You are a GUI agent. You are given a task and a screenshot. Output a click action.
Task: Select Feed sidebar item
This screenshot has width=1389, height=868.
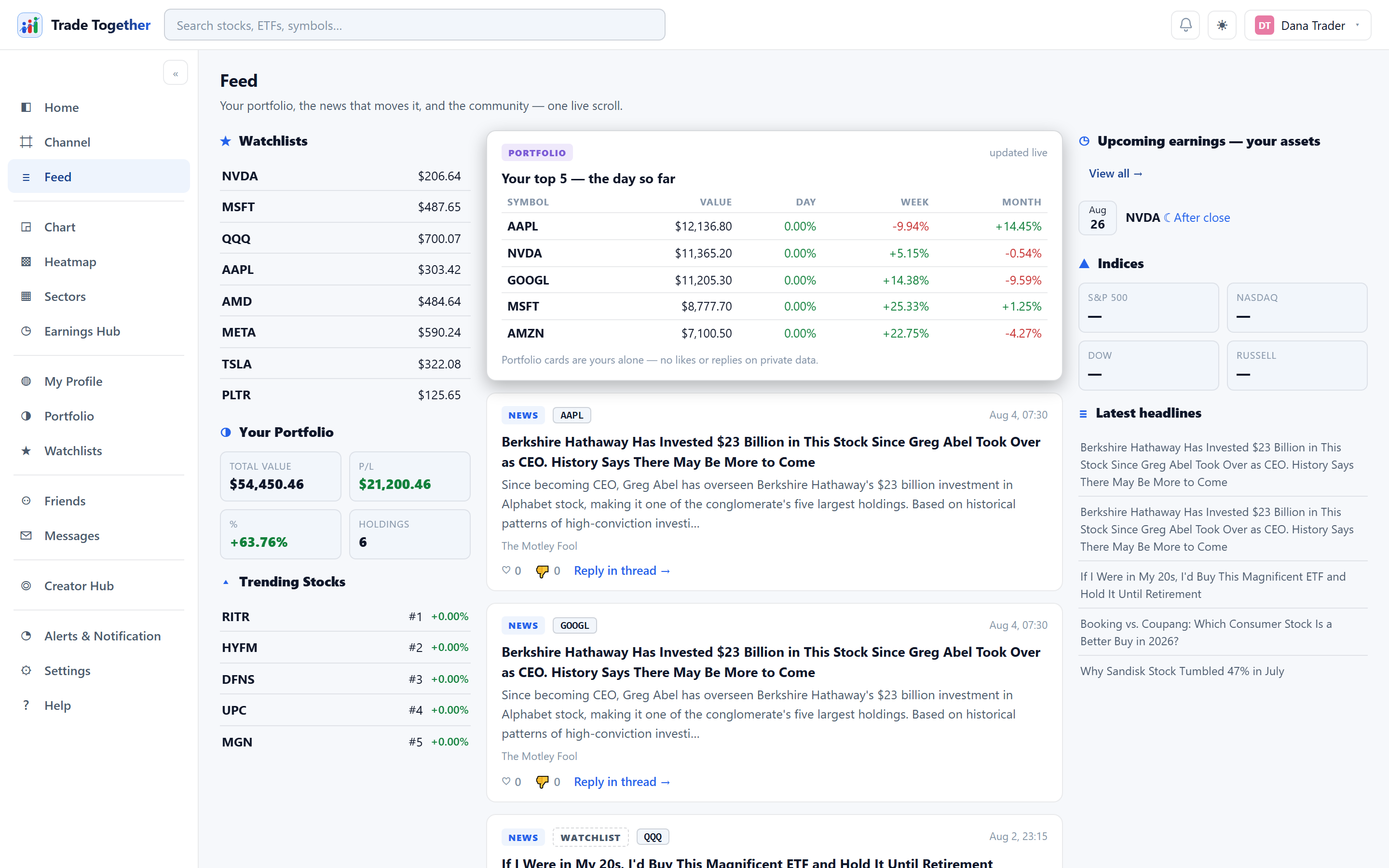coord(99,177)
